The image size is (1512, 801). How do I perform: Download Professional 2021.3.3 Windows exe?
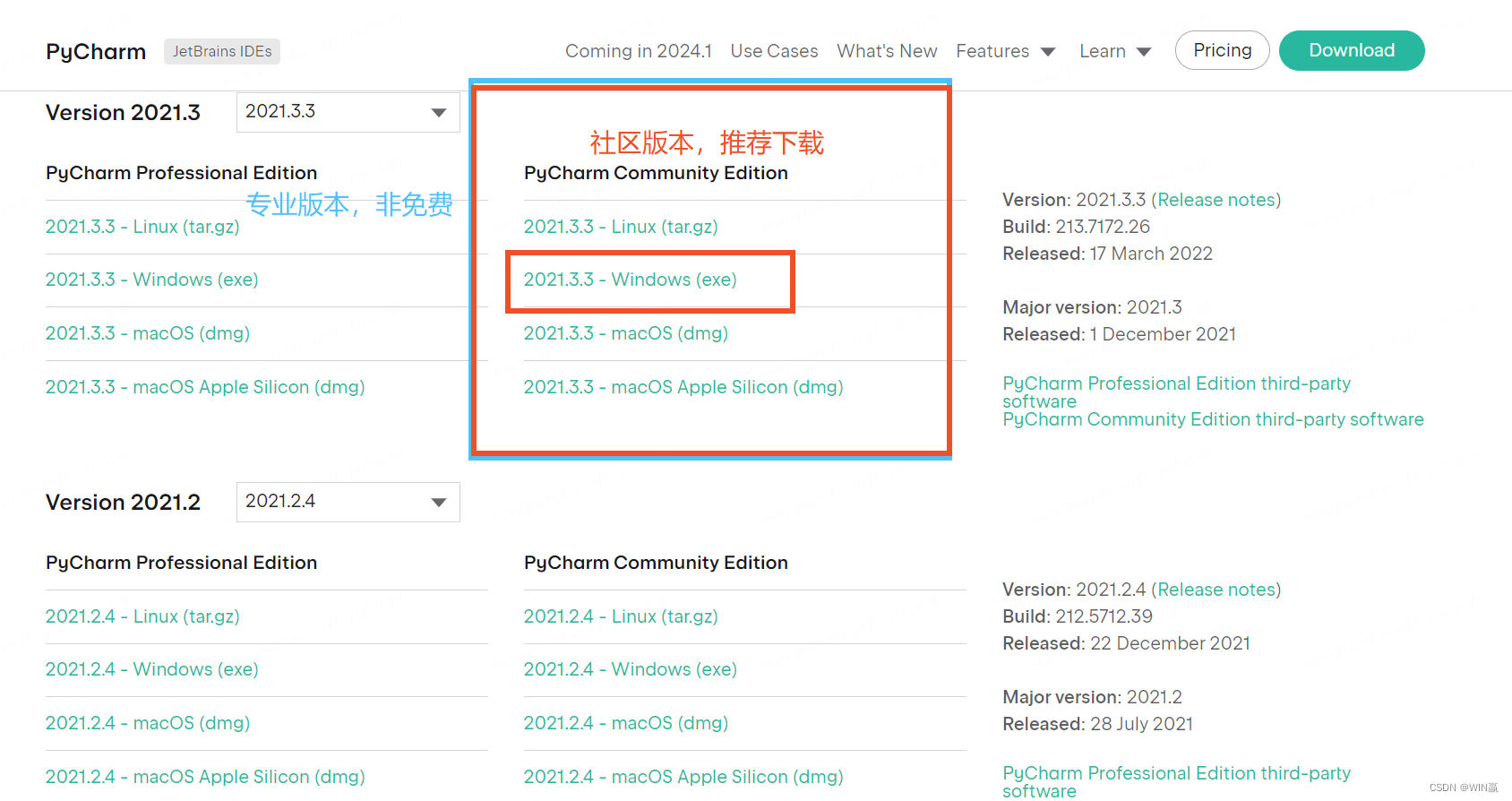pyautogui.click(x=152, y=280)
